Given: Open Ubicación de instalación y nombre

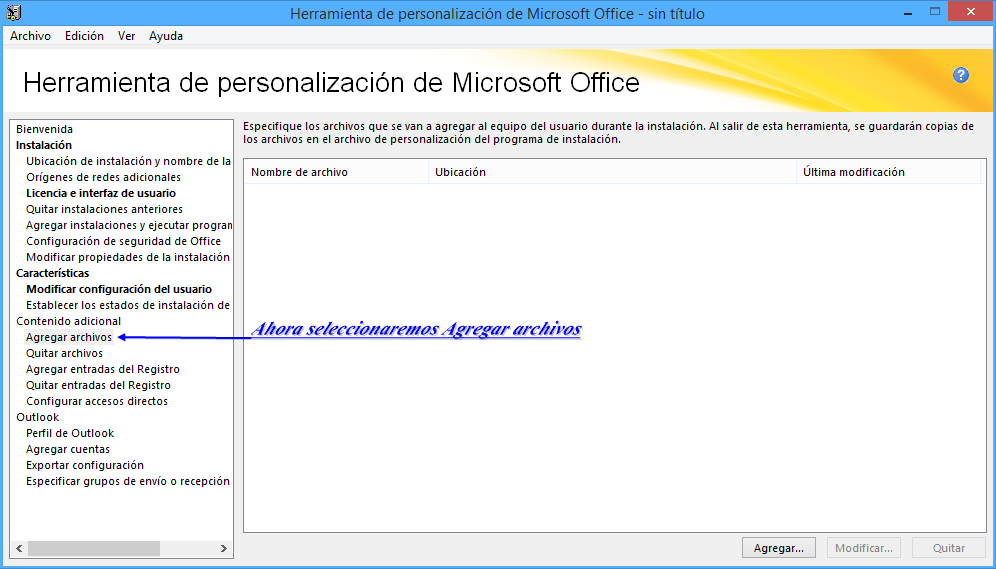Looking at the screenshot, I should tap(128, 161).
